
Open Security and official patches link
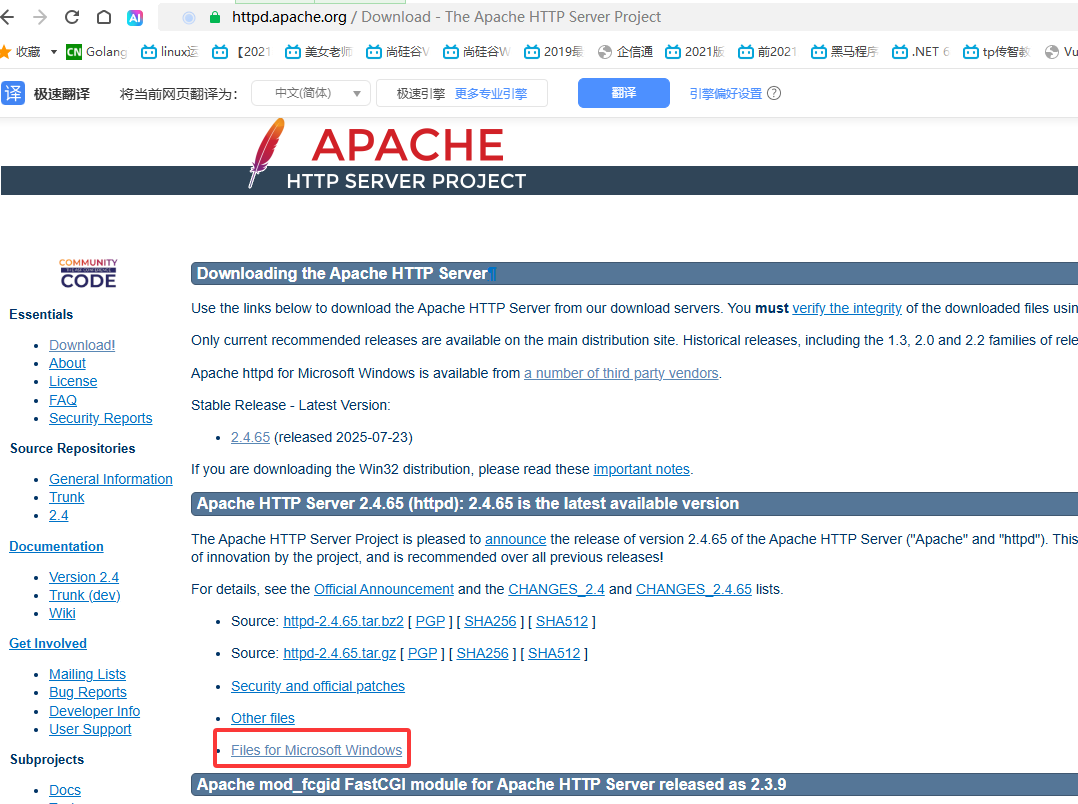click(x=318, y=686)
